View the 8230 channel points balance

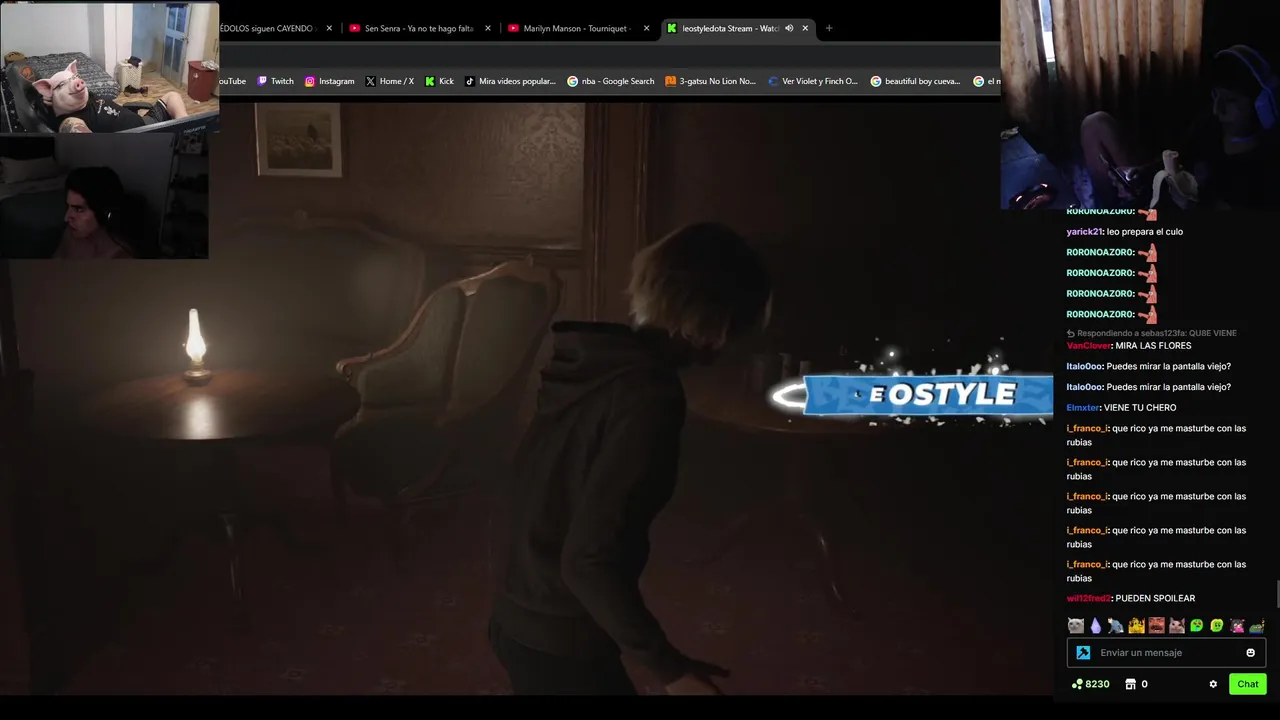point(1090,684)
